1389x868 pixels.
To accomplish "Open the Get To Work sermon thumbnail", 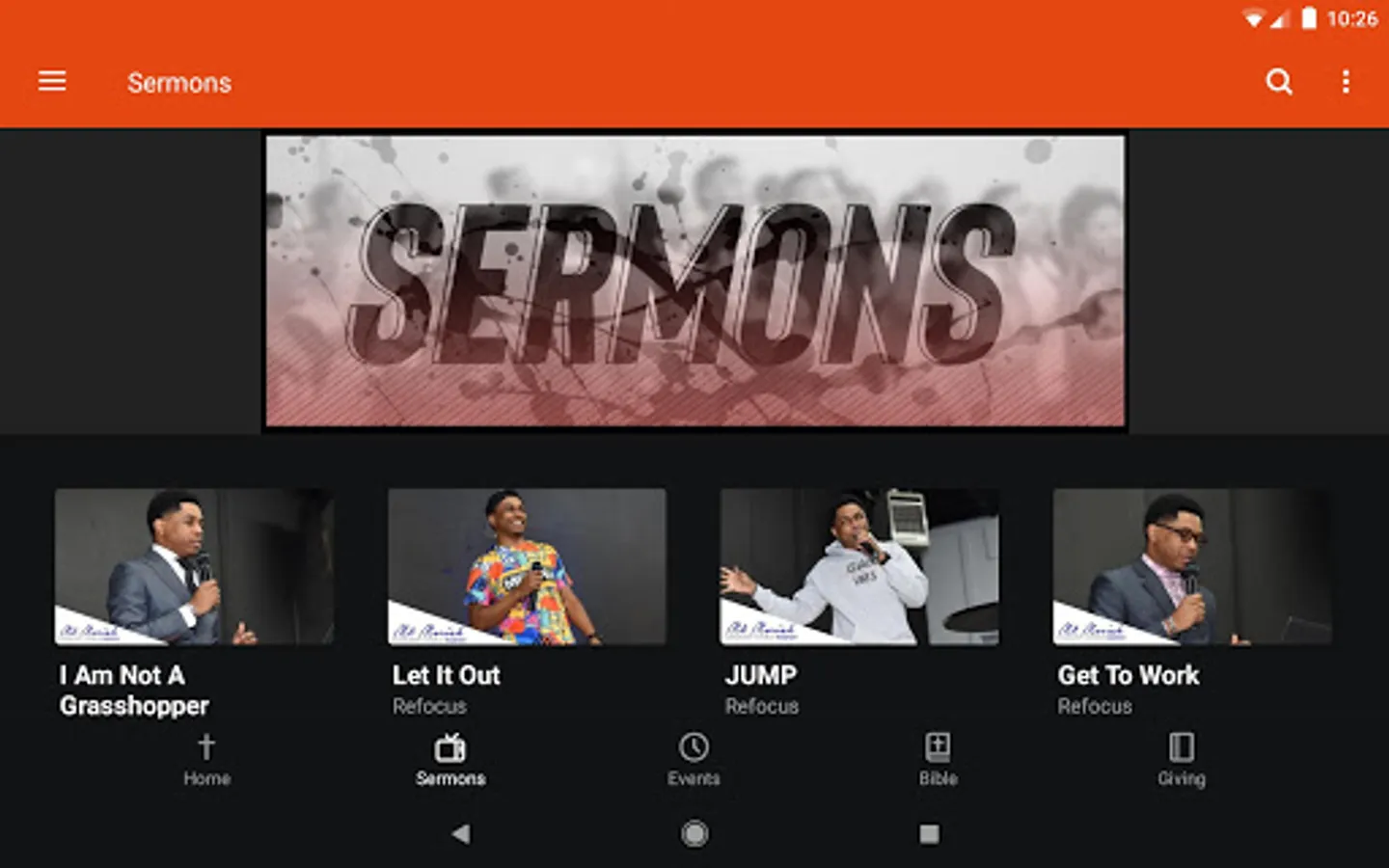I will [1192, 566].
